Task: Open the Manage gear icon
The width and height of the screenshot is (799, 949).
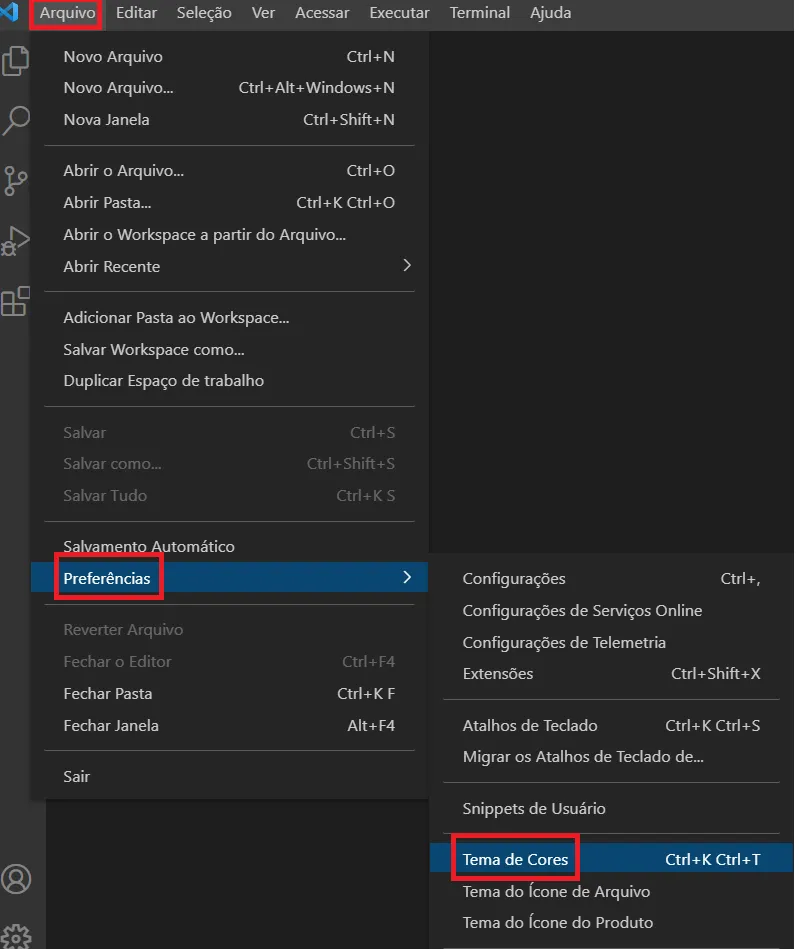Action: point(16,937)
